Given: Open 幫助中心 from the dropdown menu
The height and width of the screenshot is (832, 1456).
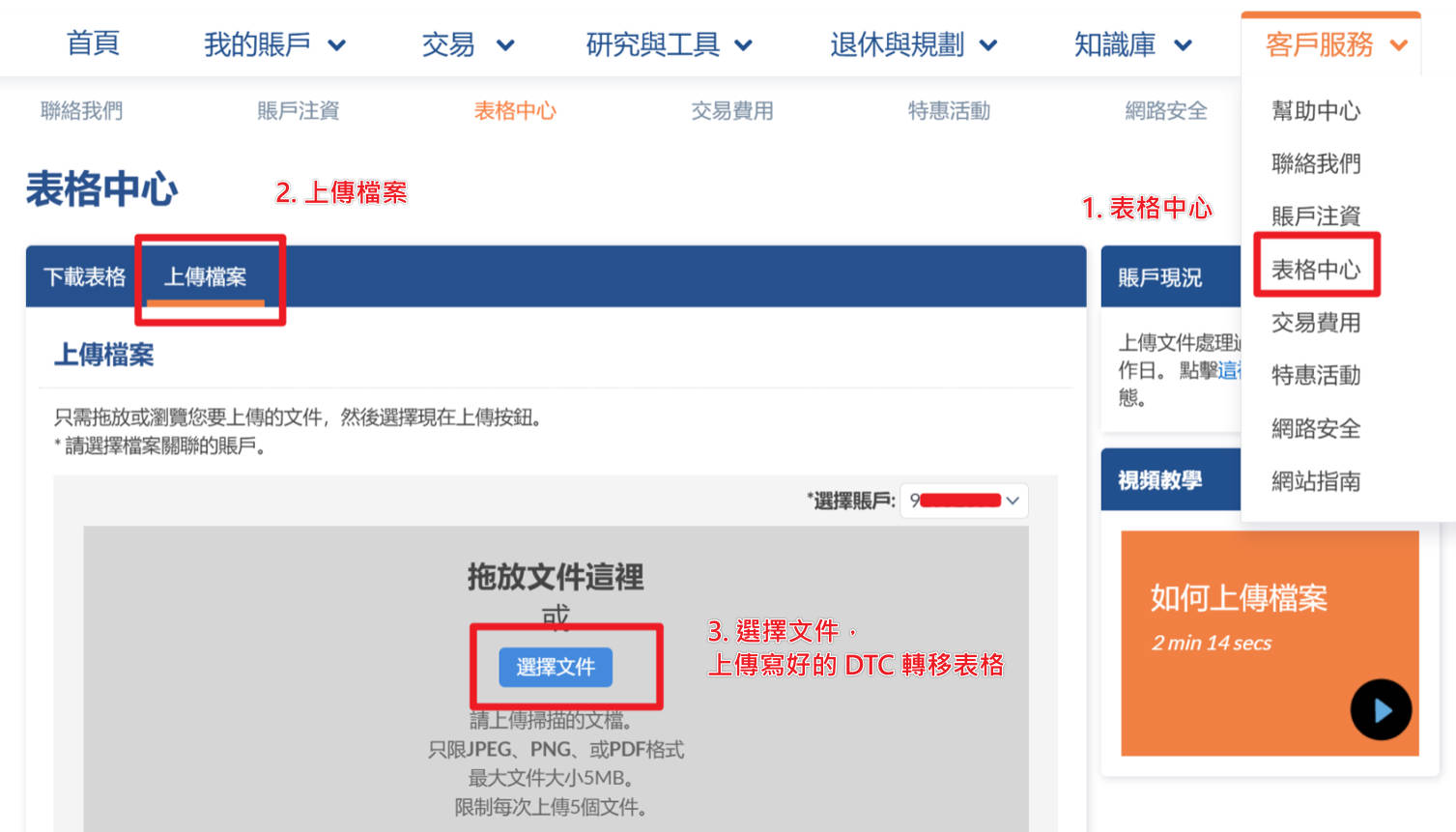Looking at the screenshot, I should (x=1315, y=111).
